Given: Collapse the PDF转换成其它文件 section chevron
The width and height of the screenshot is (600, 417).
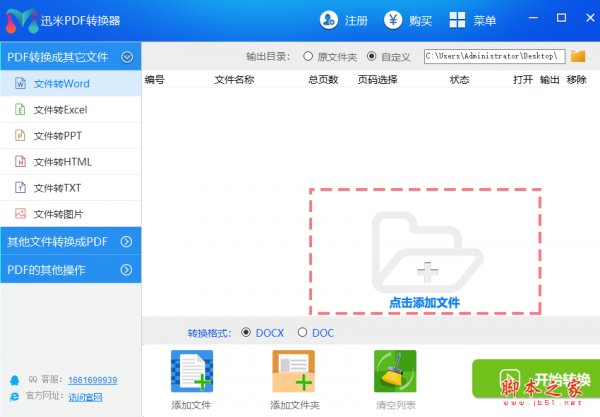Looking at the screenshot, I should click(127, 57).
